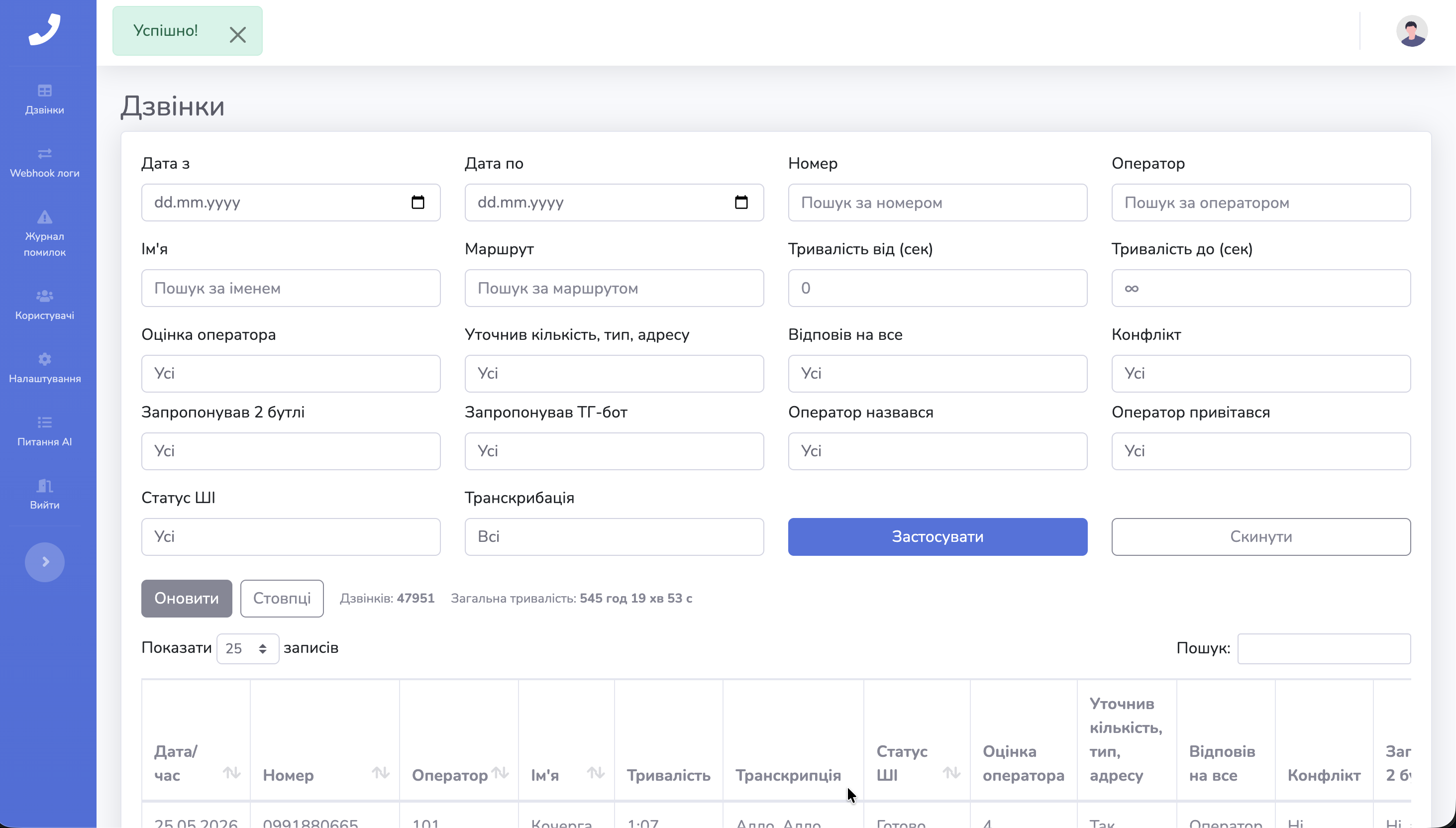The height and width of the screenshot is (828, 1456).
Task: Open Питання AI in the sidebar
Action: [44, 431]
